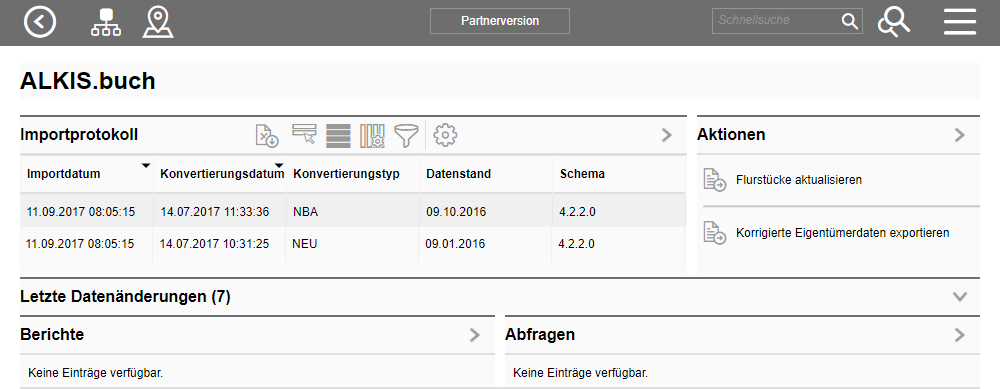Click the Berichte panel title
Viewport: 1000px width, 389px height.
52,334
